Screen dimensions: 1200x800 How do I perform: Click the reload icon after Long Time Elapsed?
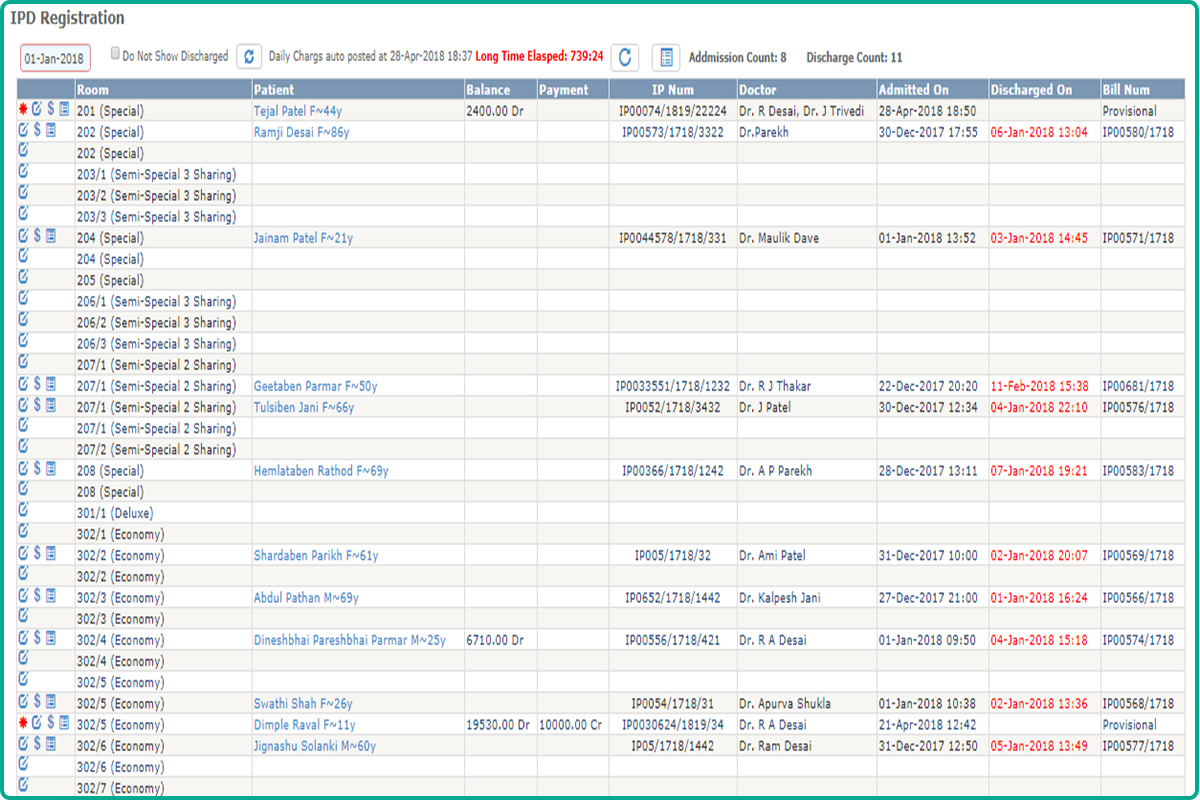point(625,57)
